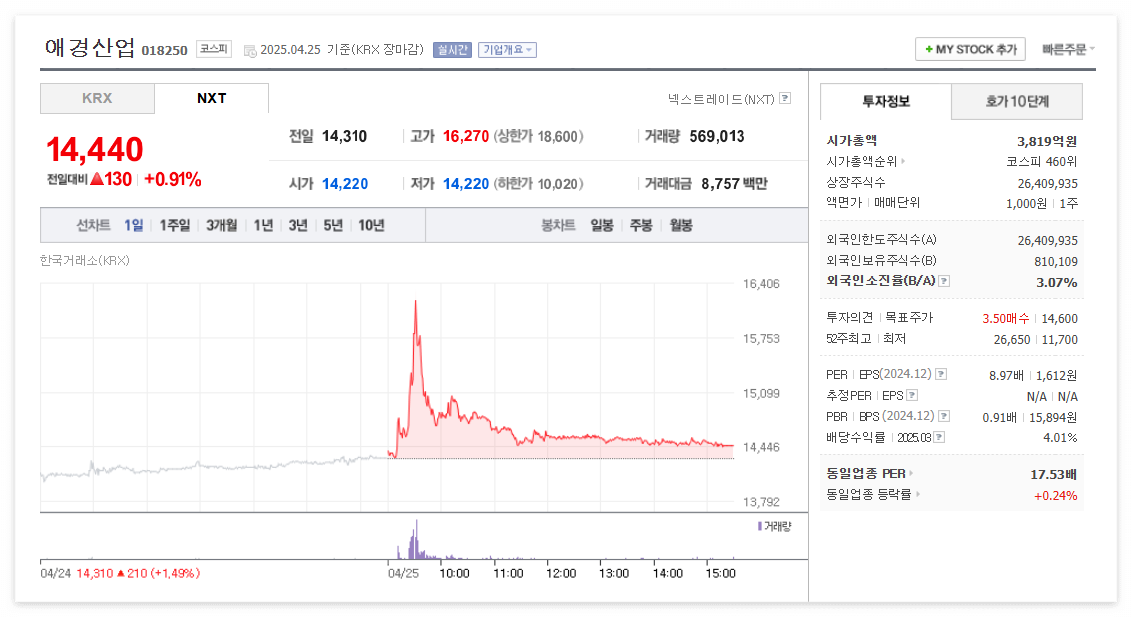The image size is (1132, 617).
Task: Open the 호가 10단계 tab
Action: coord(1017,101)
